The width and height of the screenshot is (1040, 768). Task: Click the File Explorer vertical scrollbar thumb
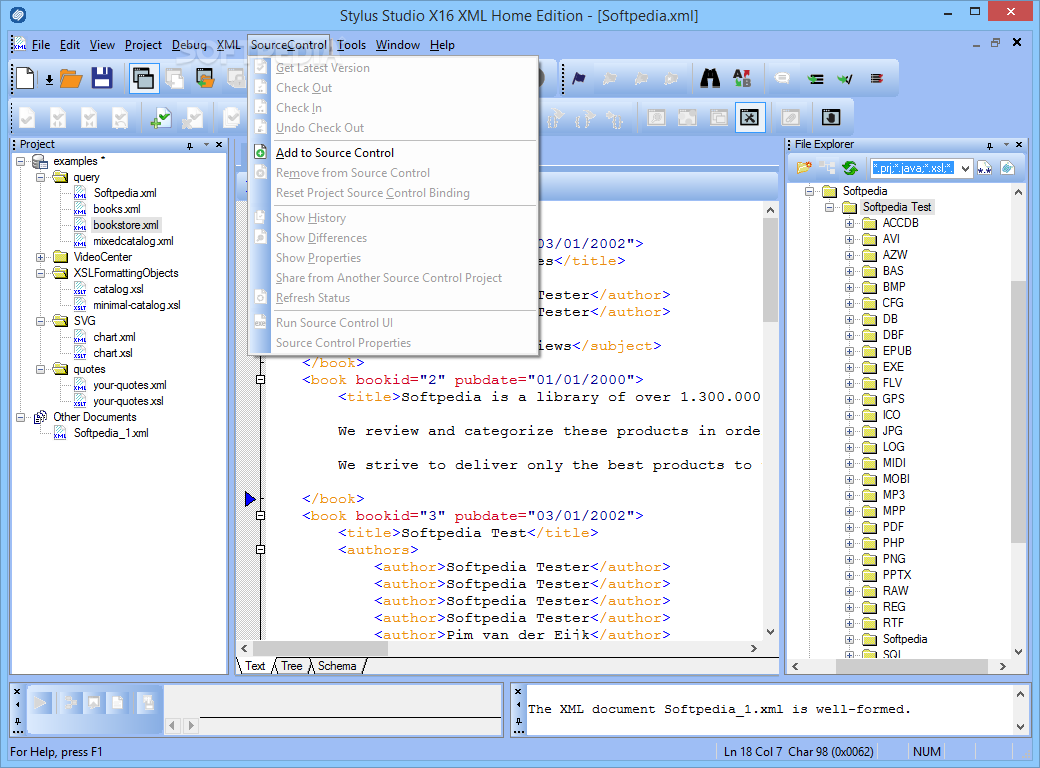[x=1018, y=412]
